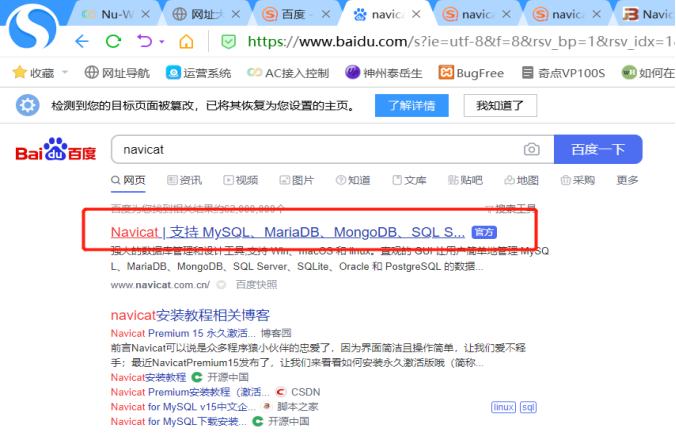This screenshot has width=676, height=436.
Task: Click the Baidu logo
Action: 56,150
